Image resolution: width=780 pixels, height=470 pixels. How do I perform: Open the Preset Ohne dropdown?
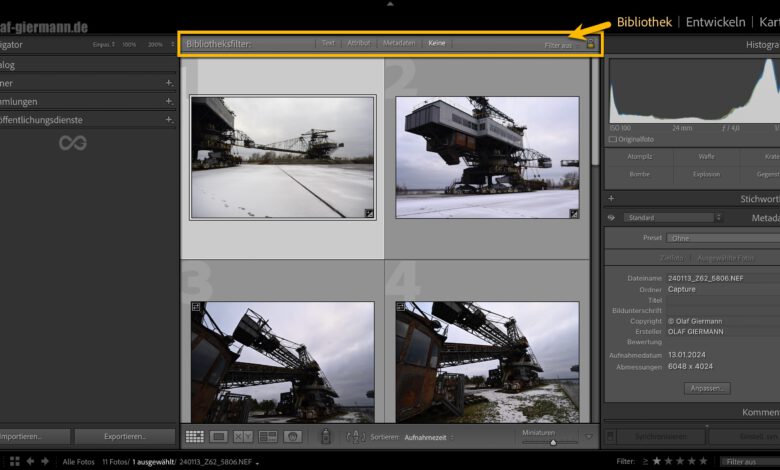(x=722, y=238)
